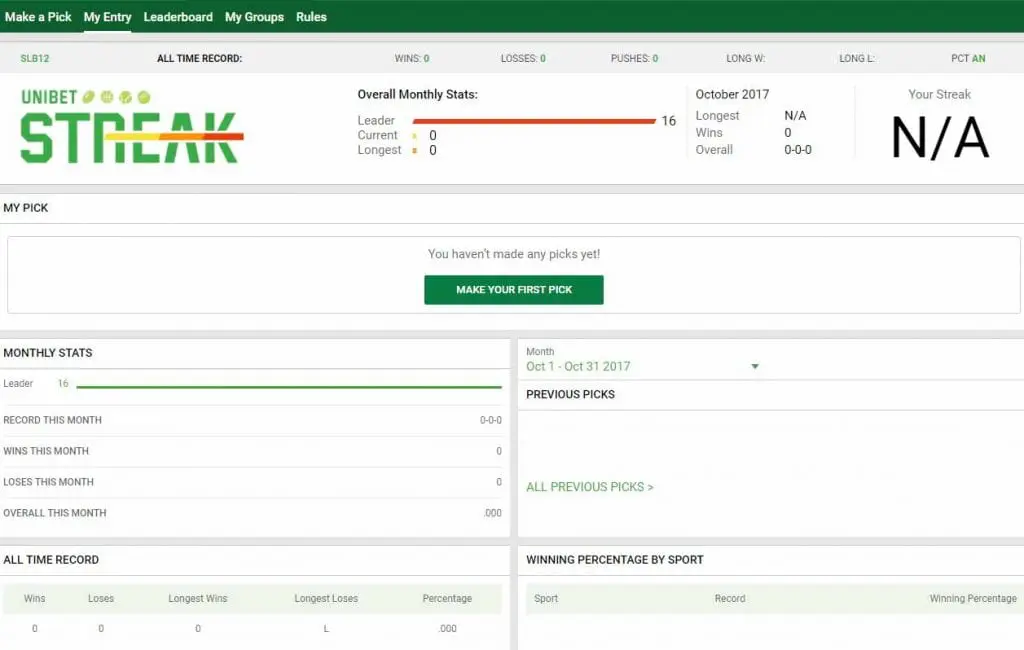Open the Rules tab

coord(311,17)
